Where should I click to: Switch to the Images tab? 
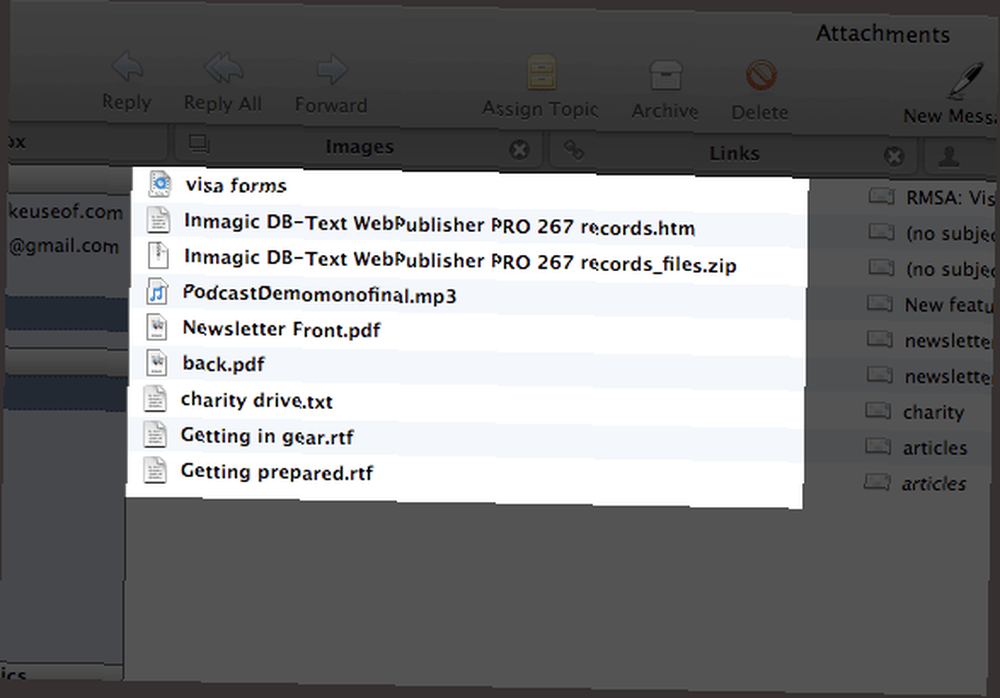coord(358,147)
